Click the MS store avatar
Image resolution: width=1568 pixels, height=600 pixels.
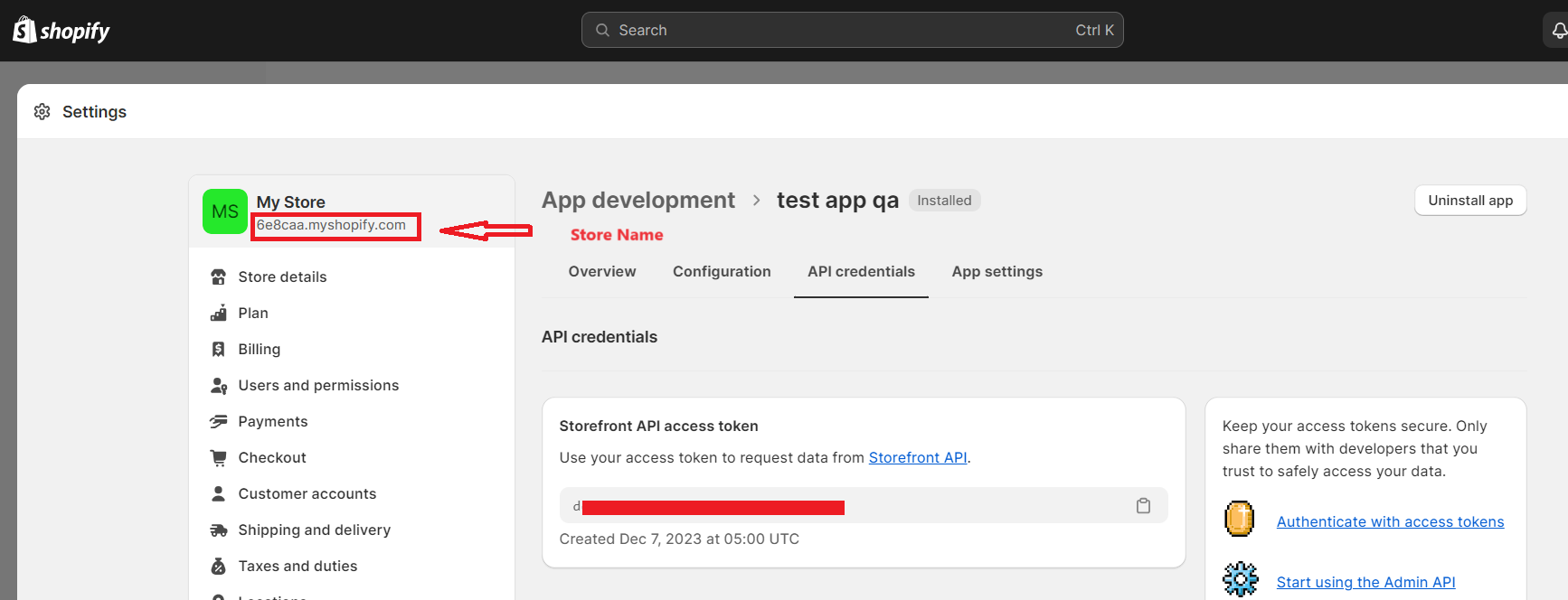[225, 211]
